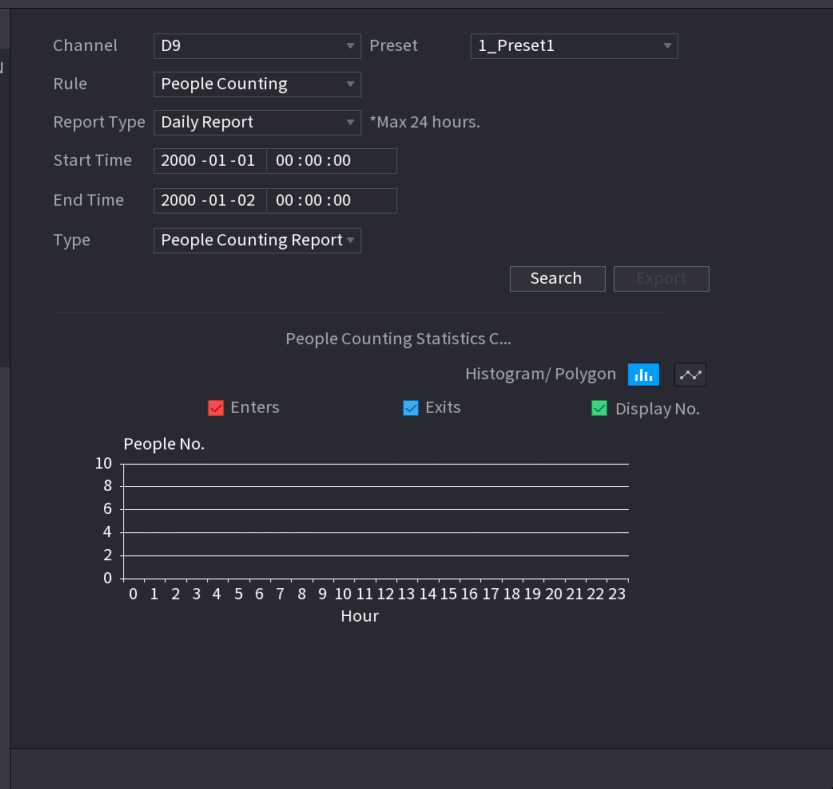Image resolution: width=833 pixels, height=789 pixels.
Task: Switch chart to histogram view
Action: 643,375
